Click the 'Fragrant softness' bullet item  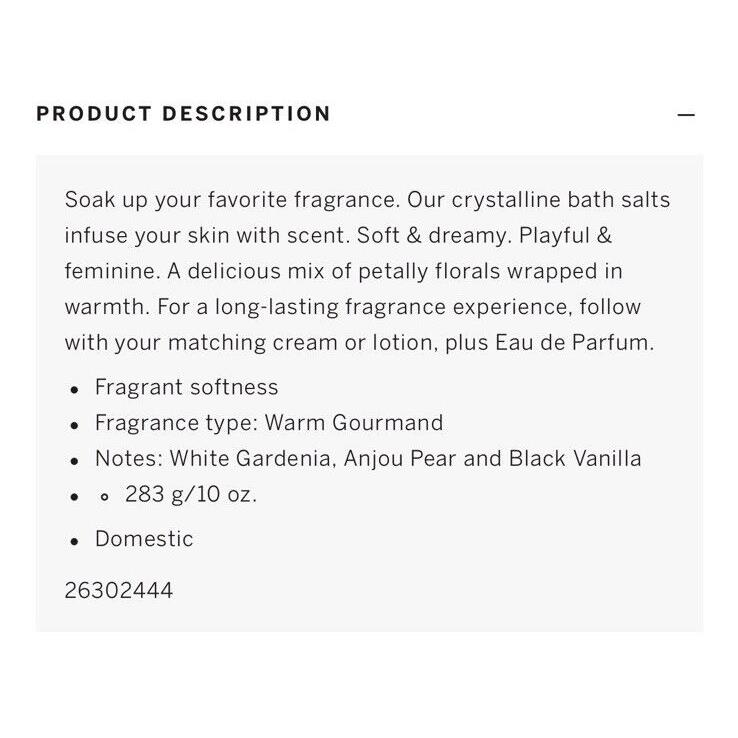(186, 387)
